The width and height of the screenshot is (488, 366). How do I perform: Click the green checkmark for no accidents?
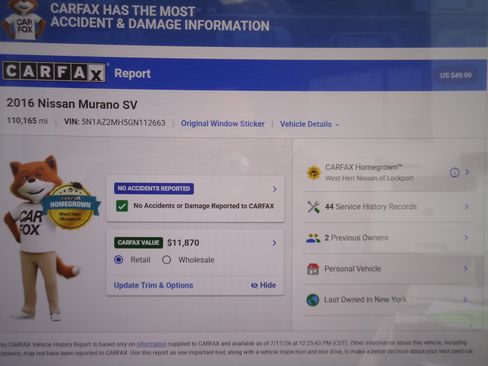coord(122,206)
